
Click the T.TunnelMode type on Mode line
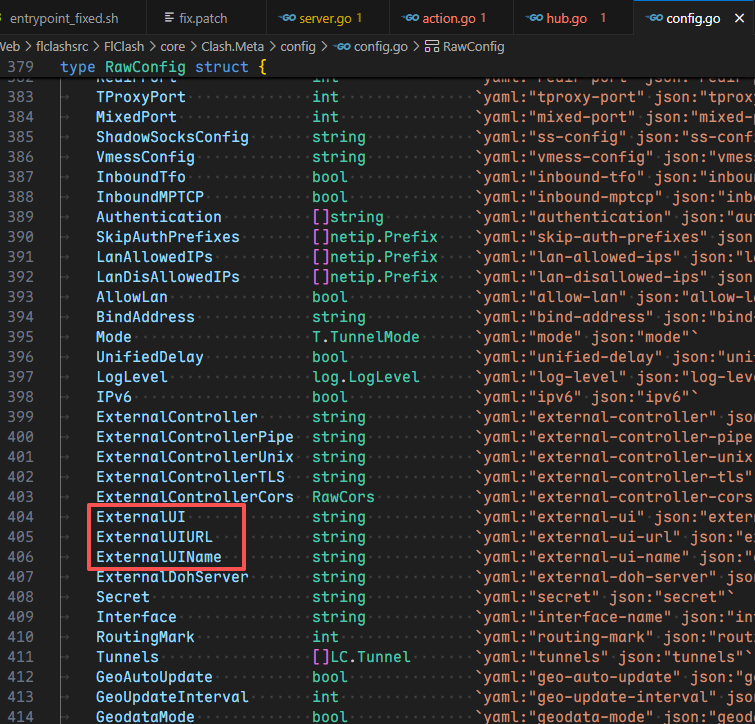(x=366, y=337)
